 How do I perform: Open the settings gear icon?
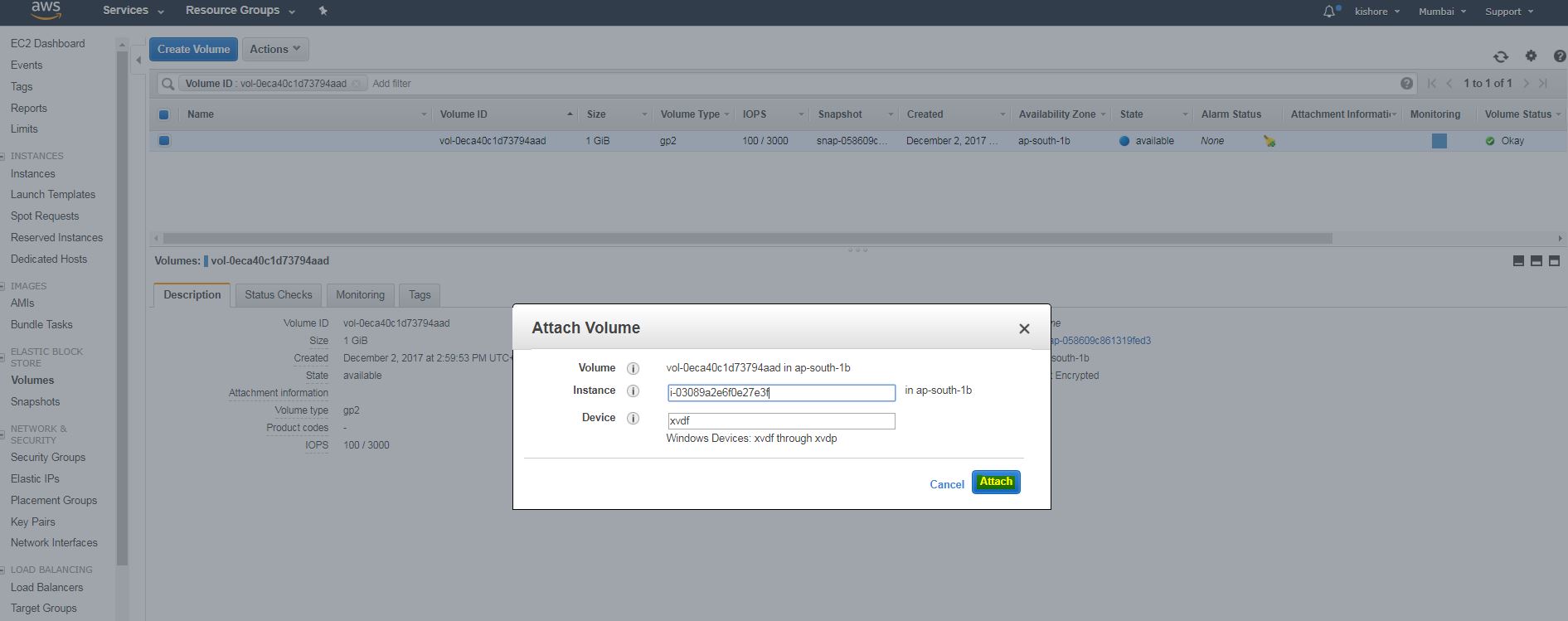coord(1531,56)
